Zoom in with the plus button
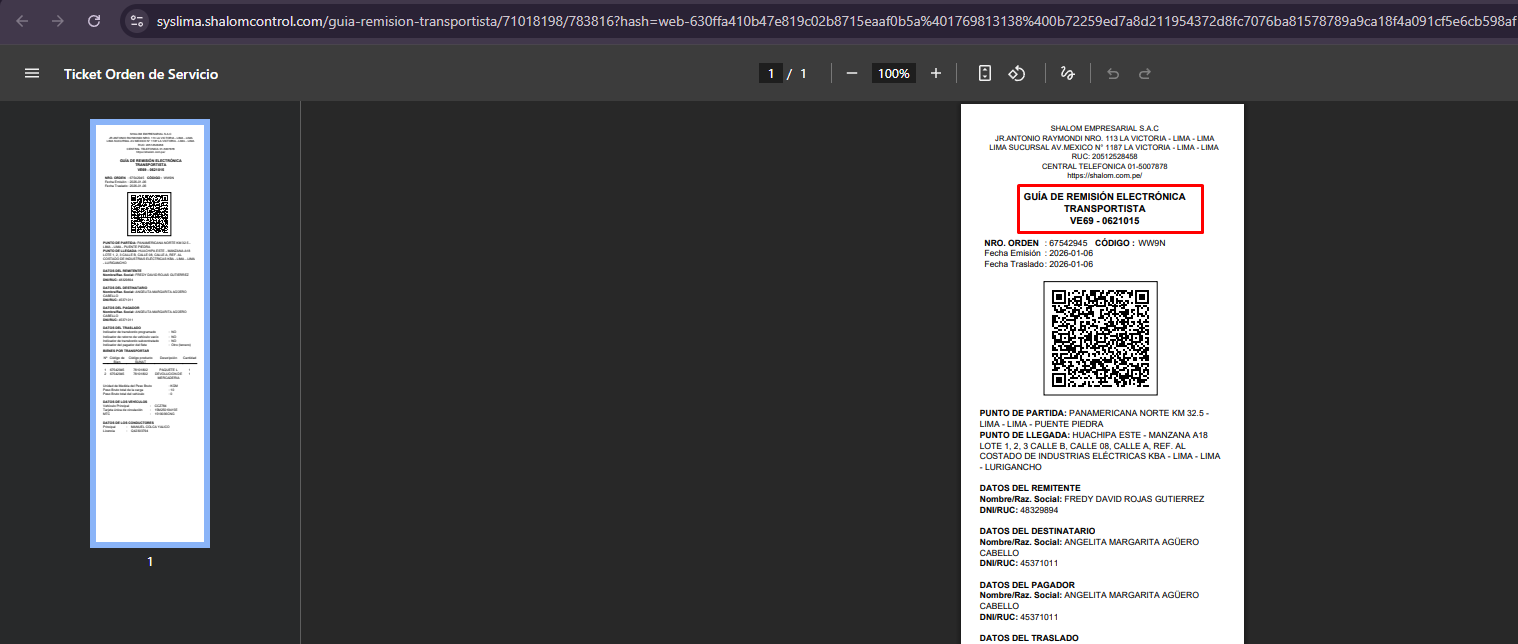This screenshot has height=644, width=1518. point(936,74)
